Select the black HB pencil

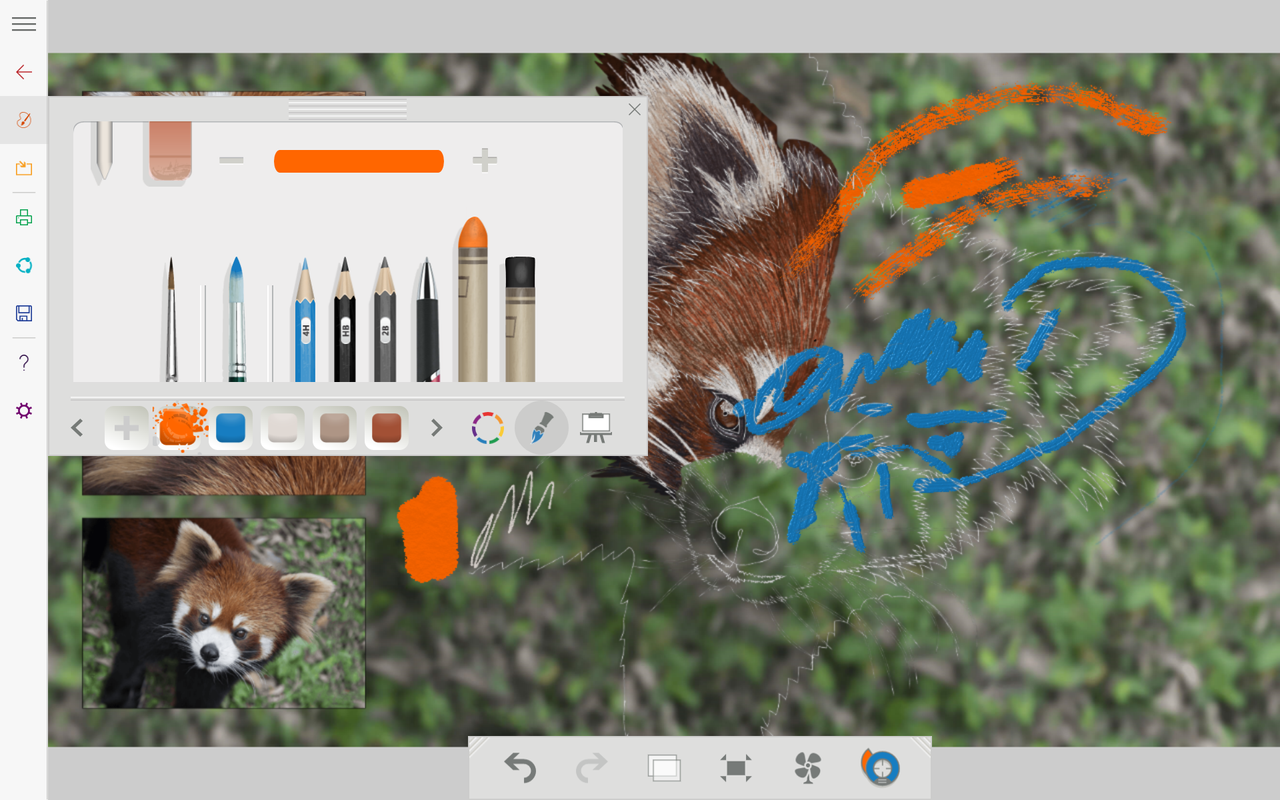(345, 320)
